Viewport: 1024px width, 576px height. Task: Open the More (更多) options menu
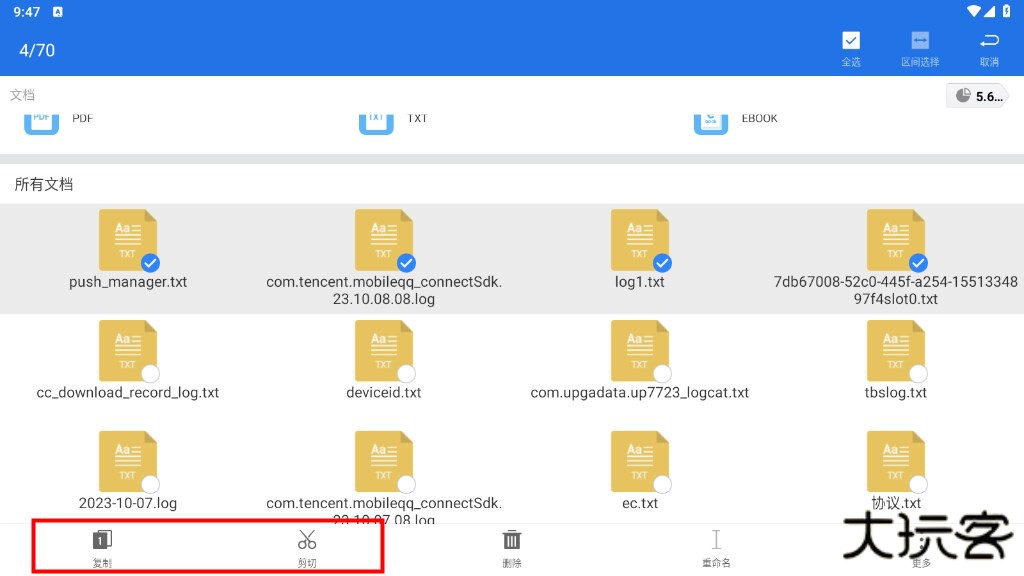pyautogui.click(x=921, y=545)
